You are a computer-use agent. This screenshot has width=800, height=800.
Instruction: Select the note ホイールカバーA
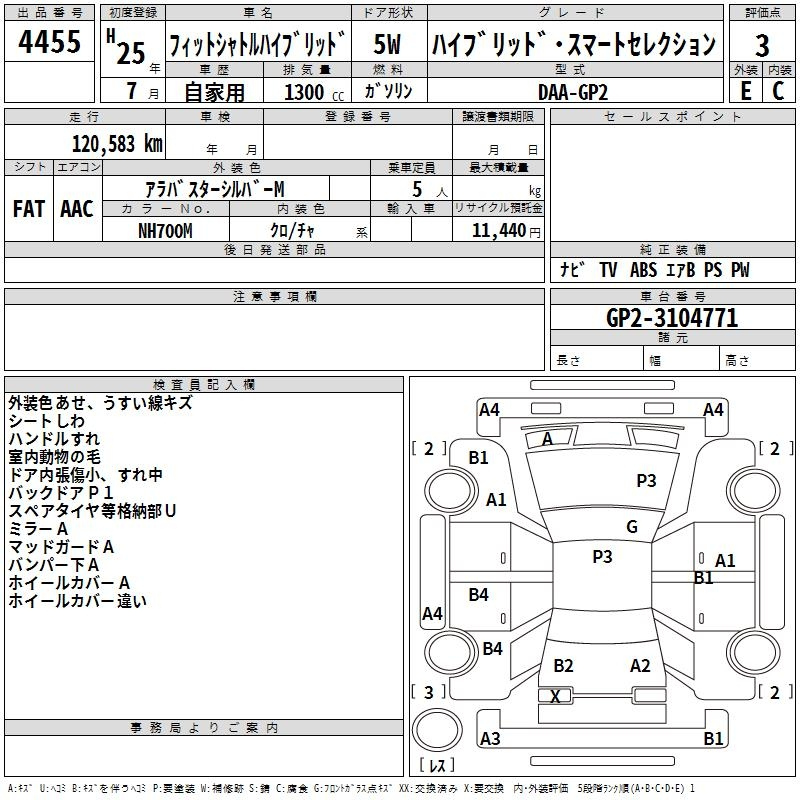[69, 583]
